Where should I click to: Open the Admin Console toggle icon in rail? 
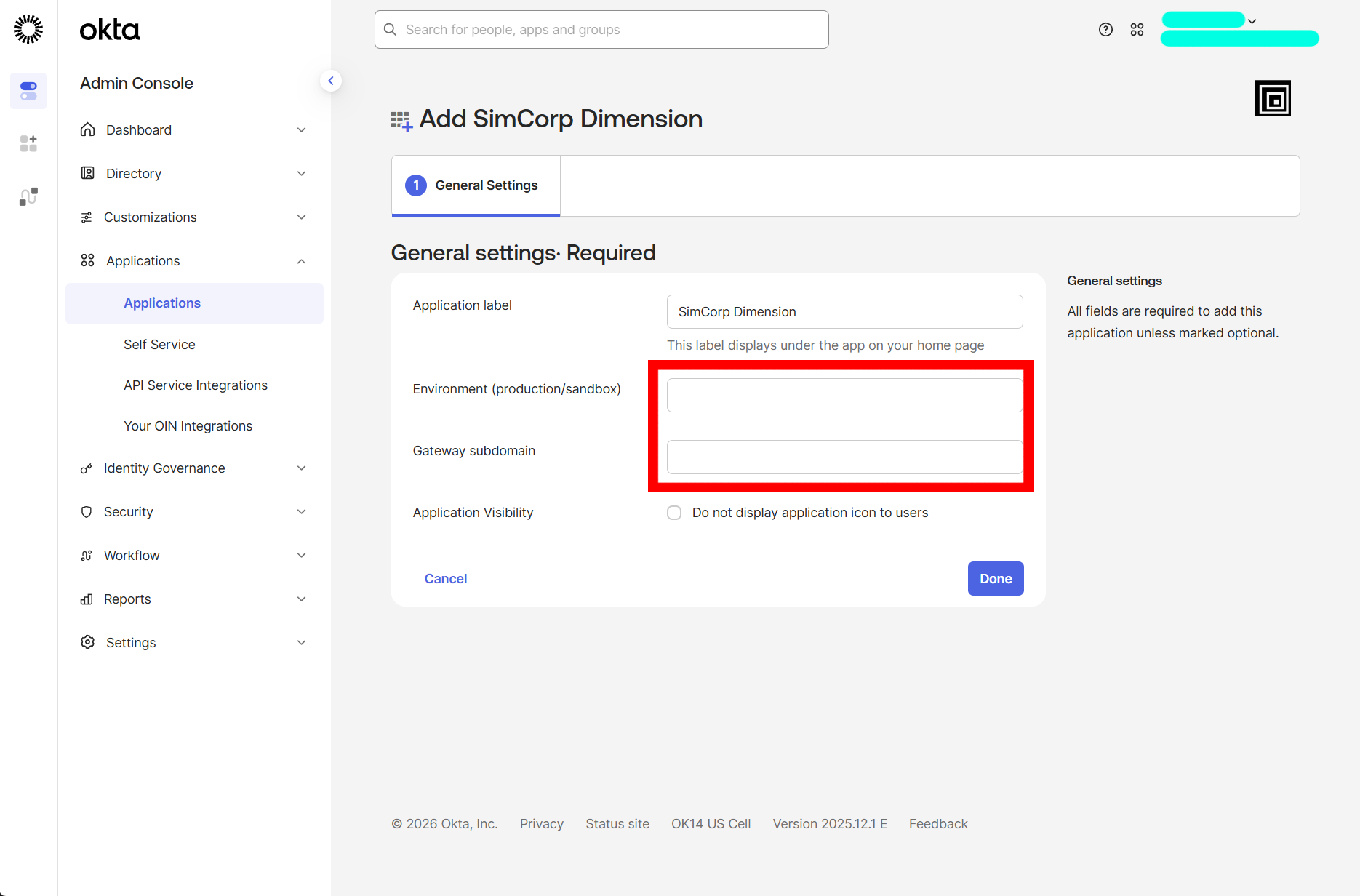[28, 91]
